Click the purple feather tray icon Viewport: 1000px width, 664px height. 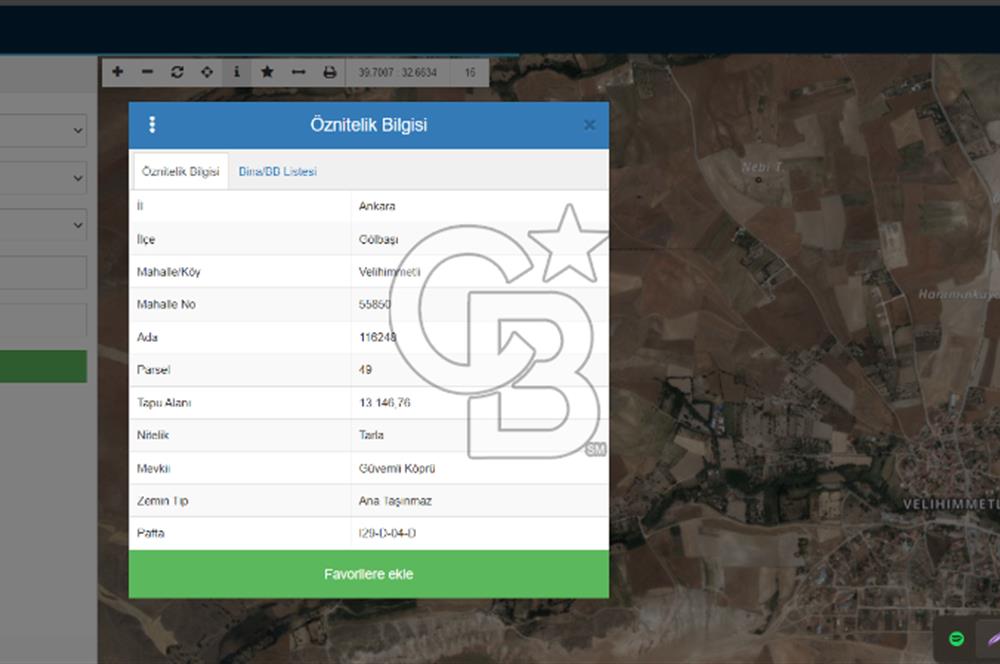[x=990, y=639]
